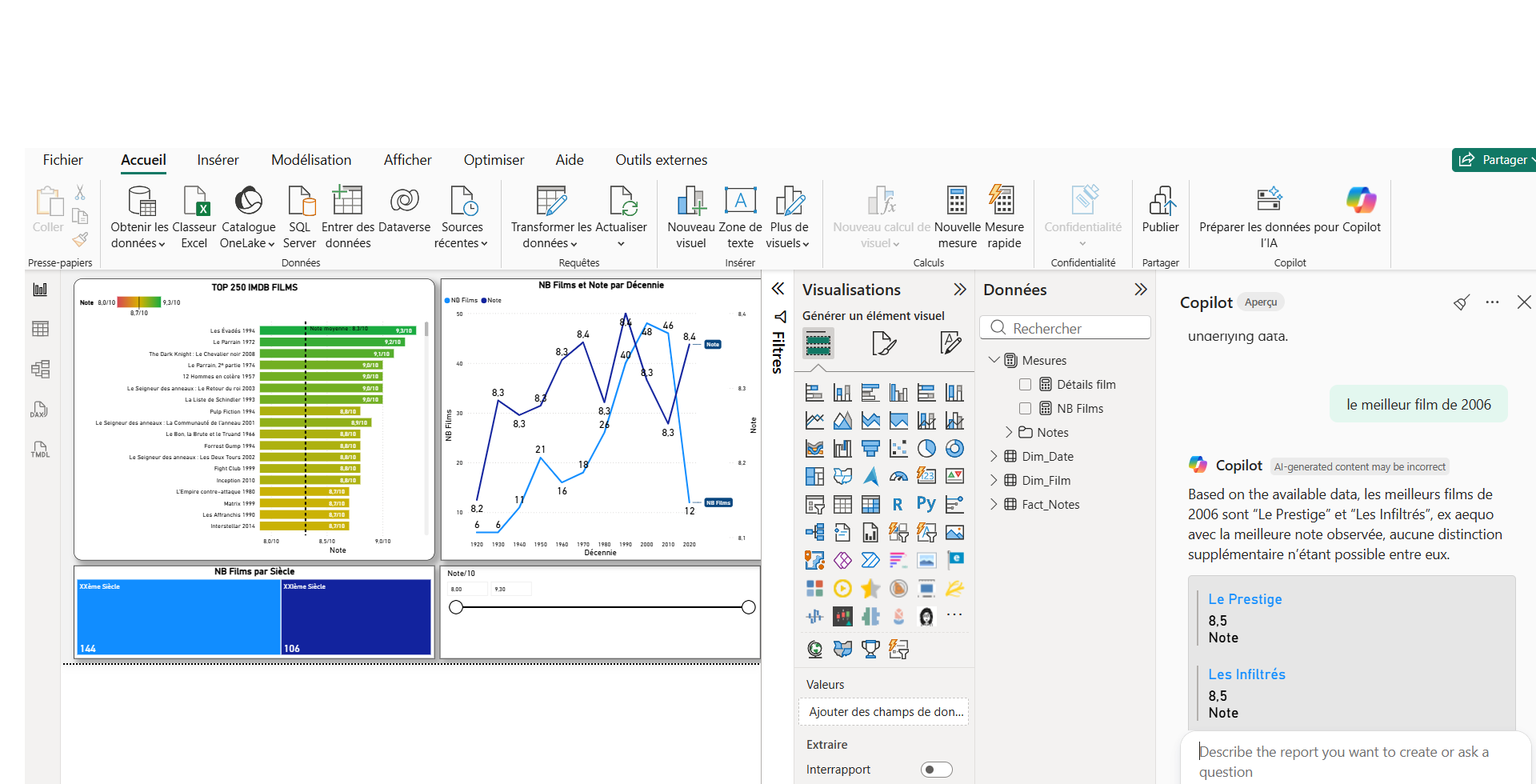1536x784 pixels.
Task: Open the Fichier menu
Action: [62, 160]
